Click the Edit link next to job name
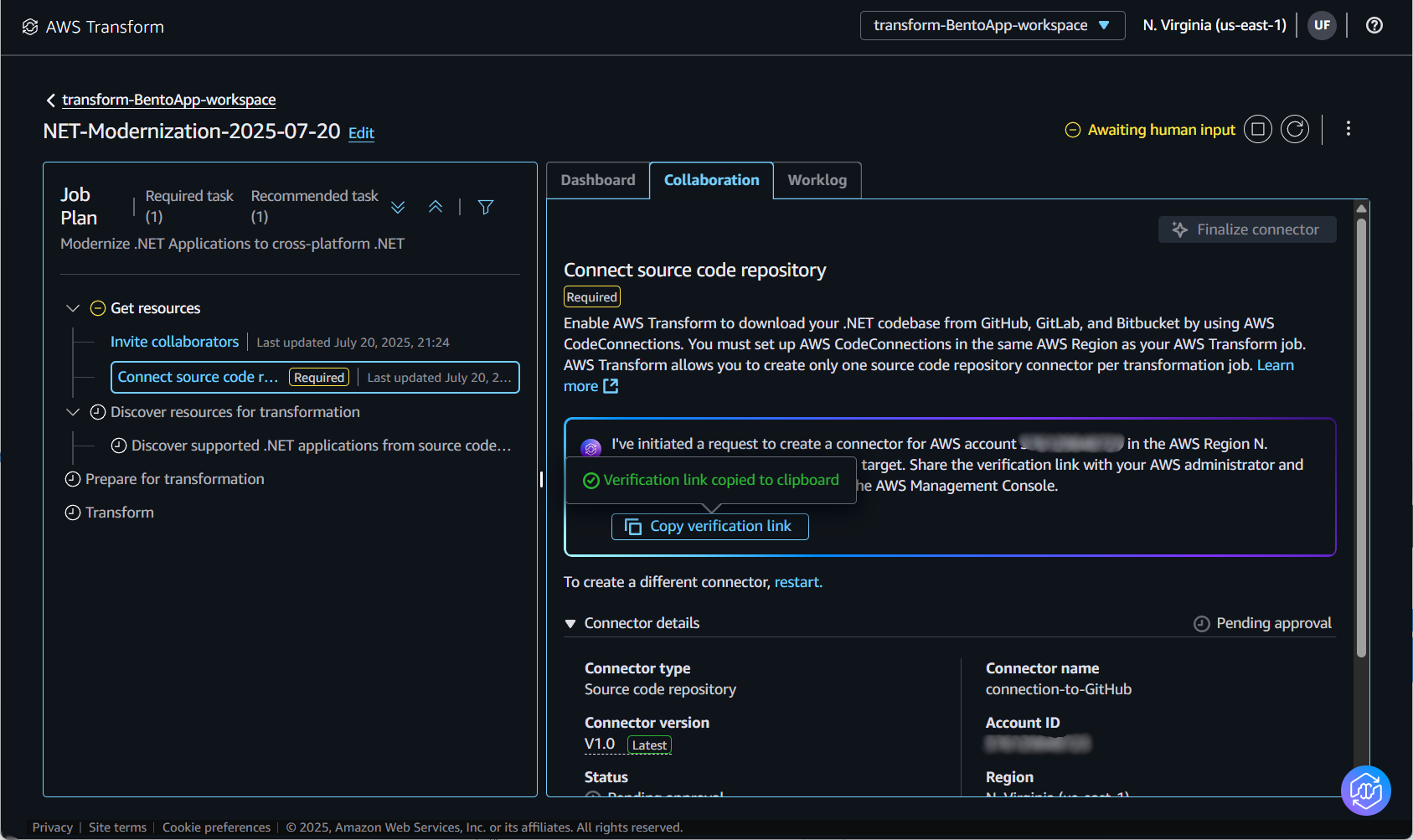 click(x=361, y=133)
